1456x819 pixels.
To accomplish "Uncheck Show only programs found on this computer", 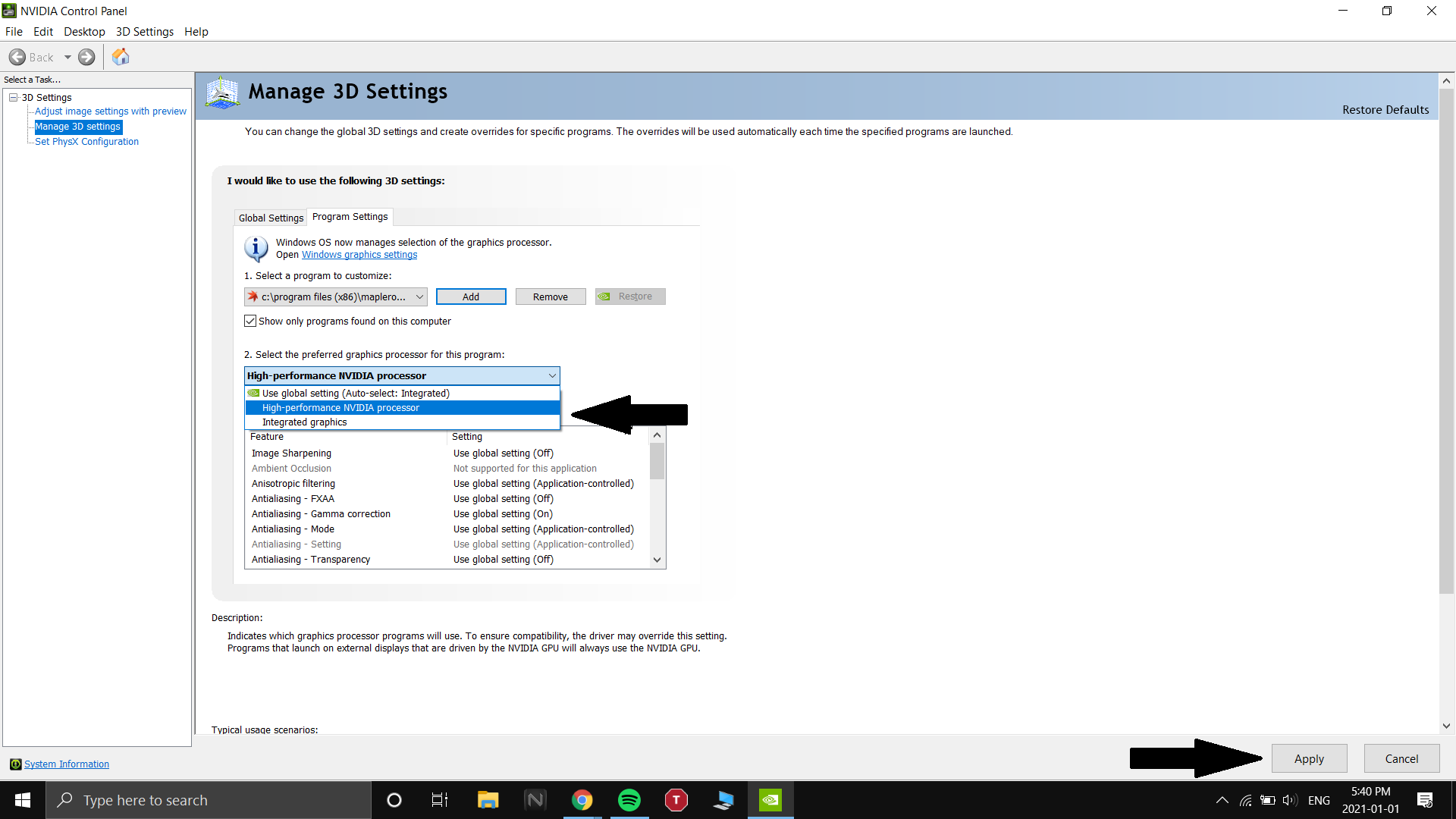I will (250, 321).
